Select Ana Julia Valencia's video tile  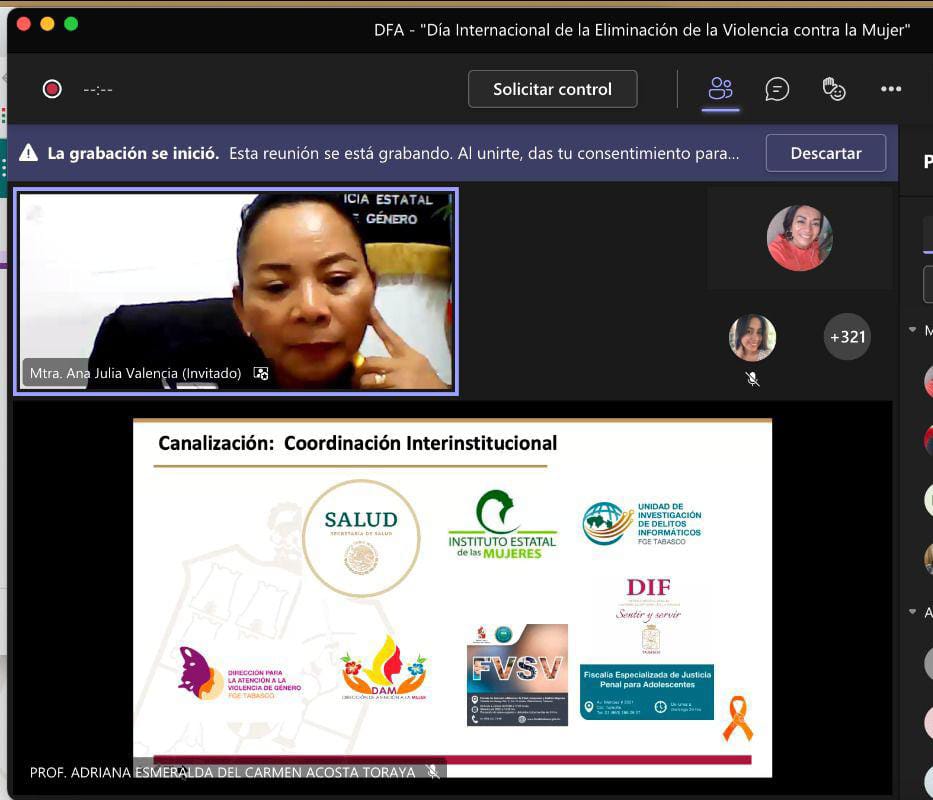pyautogui.click(x=235, y=290)
